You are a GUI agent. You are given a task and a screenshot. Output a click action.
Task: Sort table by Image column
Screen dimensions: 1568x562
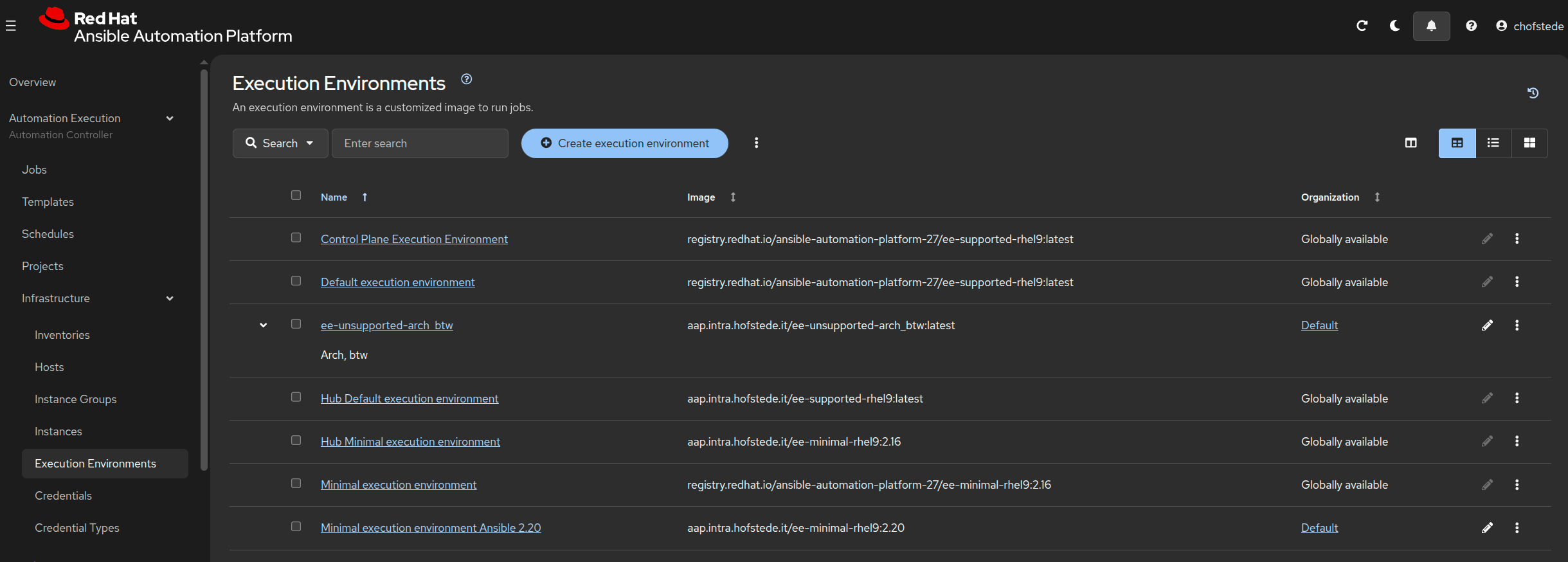711,197
